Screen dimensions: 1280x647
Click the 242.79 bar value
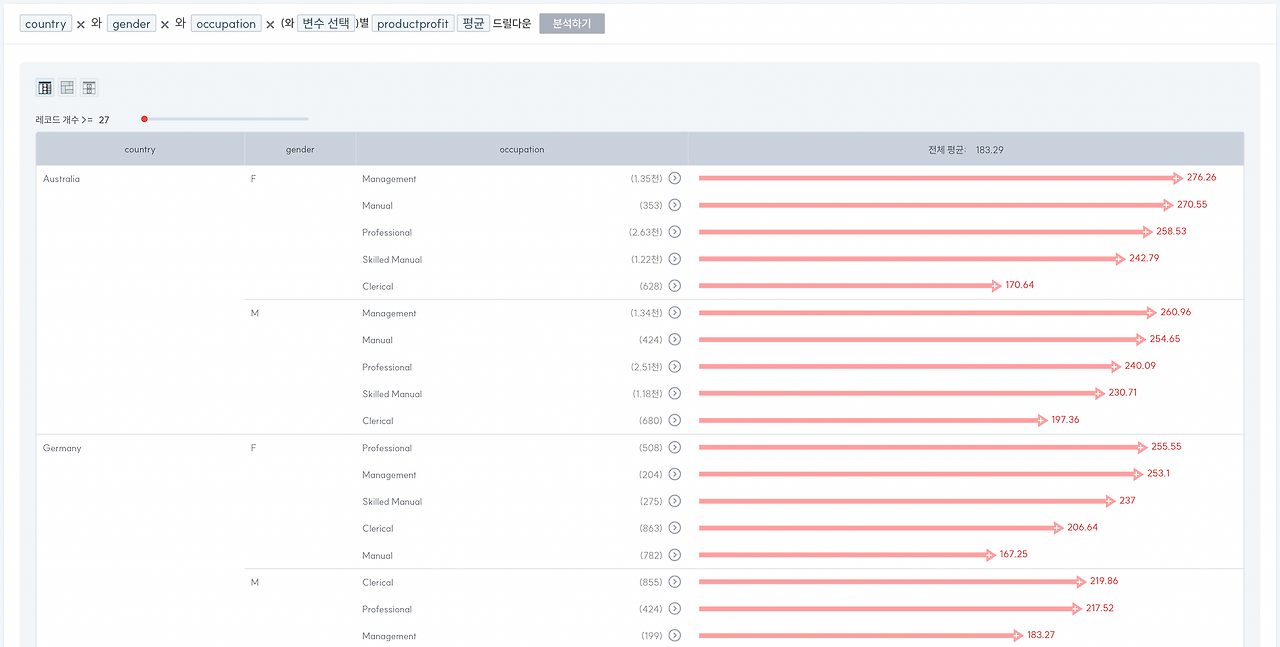(x=1144, y=258)
